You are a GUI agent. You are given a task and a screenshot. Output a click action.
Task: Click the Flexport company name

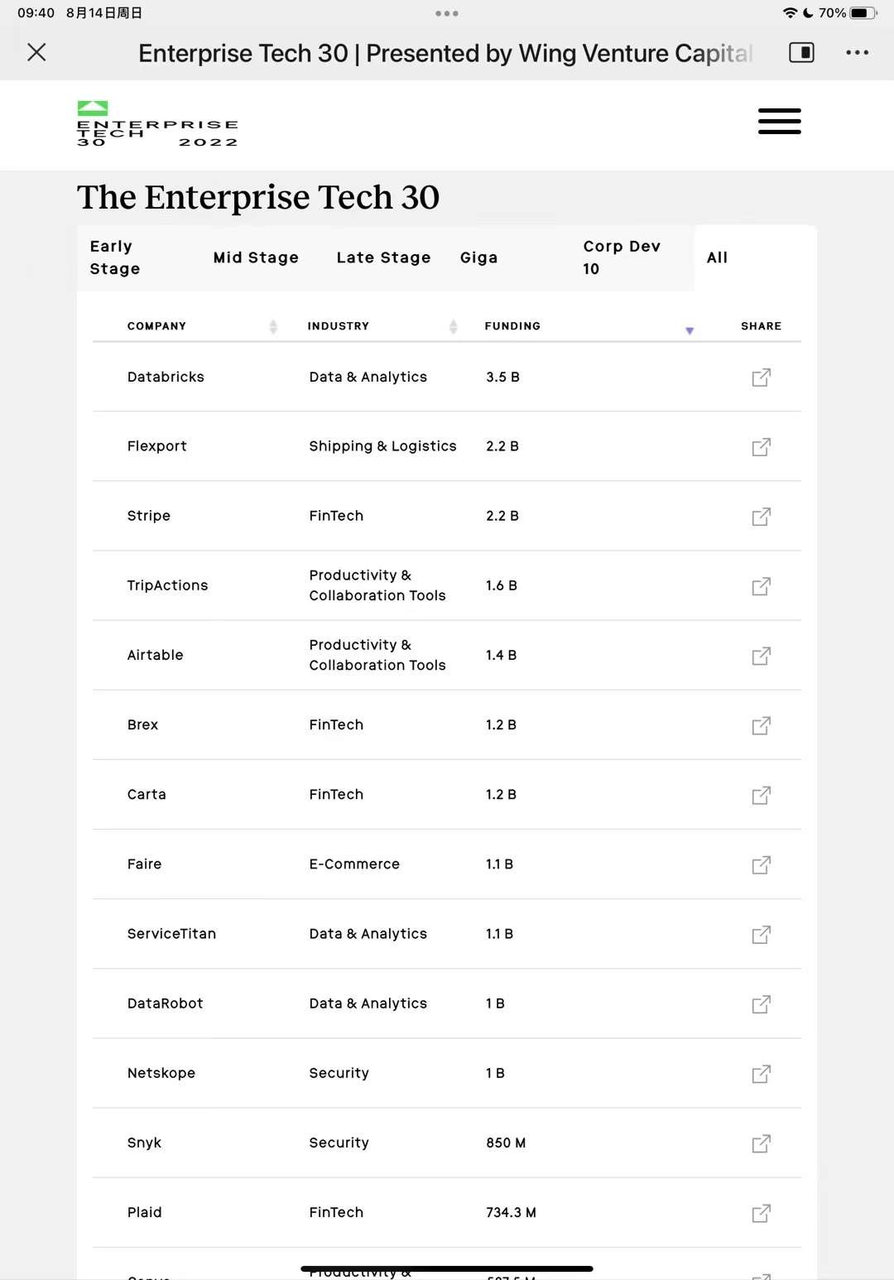click(157, 446)
